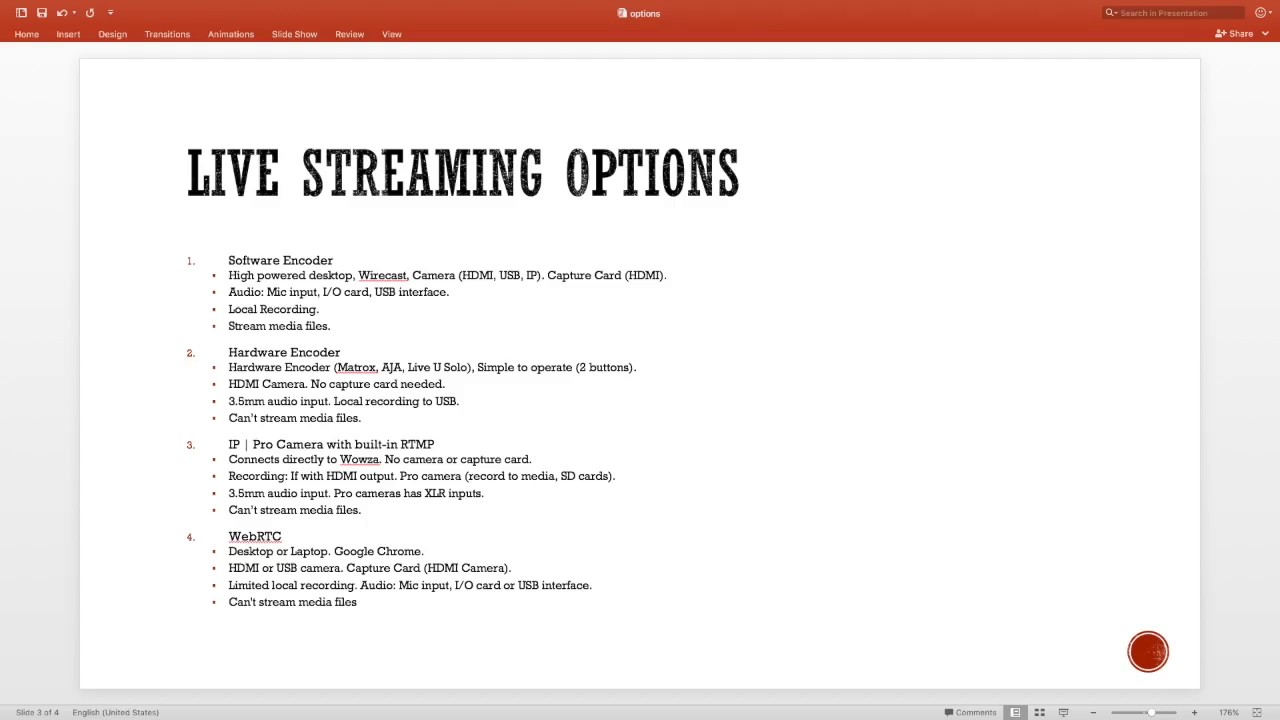Image resolution: width=1280 pixels, height=720 pixels.
Task: Click the Limited local recording. line
Action: [x=410, y=585]
